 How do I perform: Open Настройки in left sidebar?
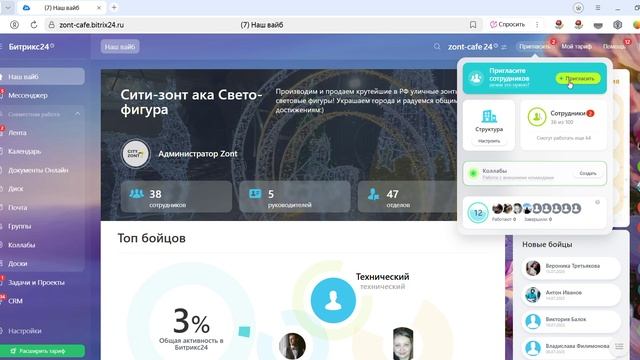[24, 331]
